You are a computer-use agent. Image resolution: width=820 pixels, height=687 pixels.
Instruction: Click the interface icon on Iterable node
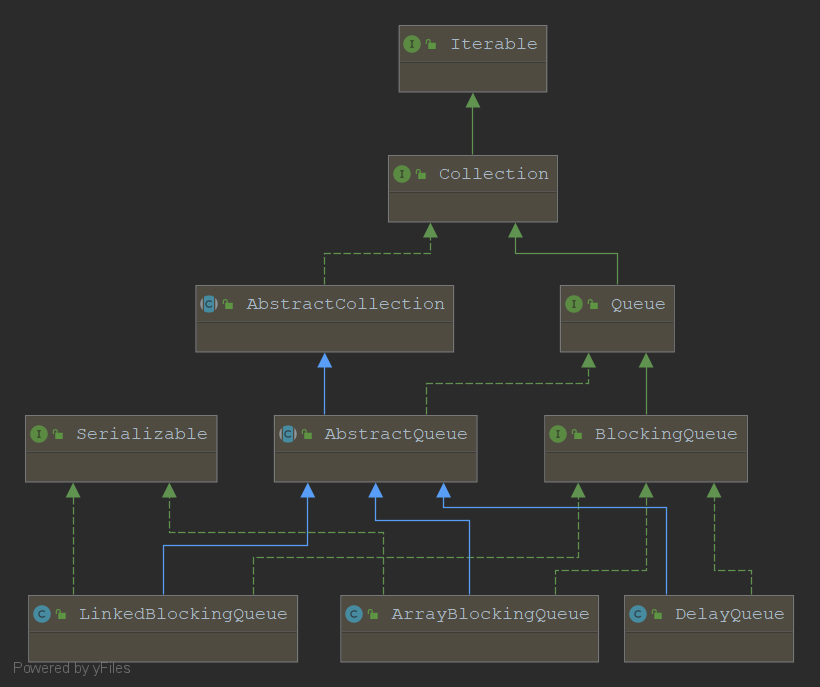coord(412,44)
